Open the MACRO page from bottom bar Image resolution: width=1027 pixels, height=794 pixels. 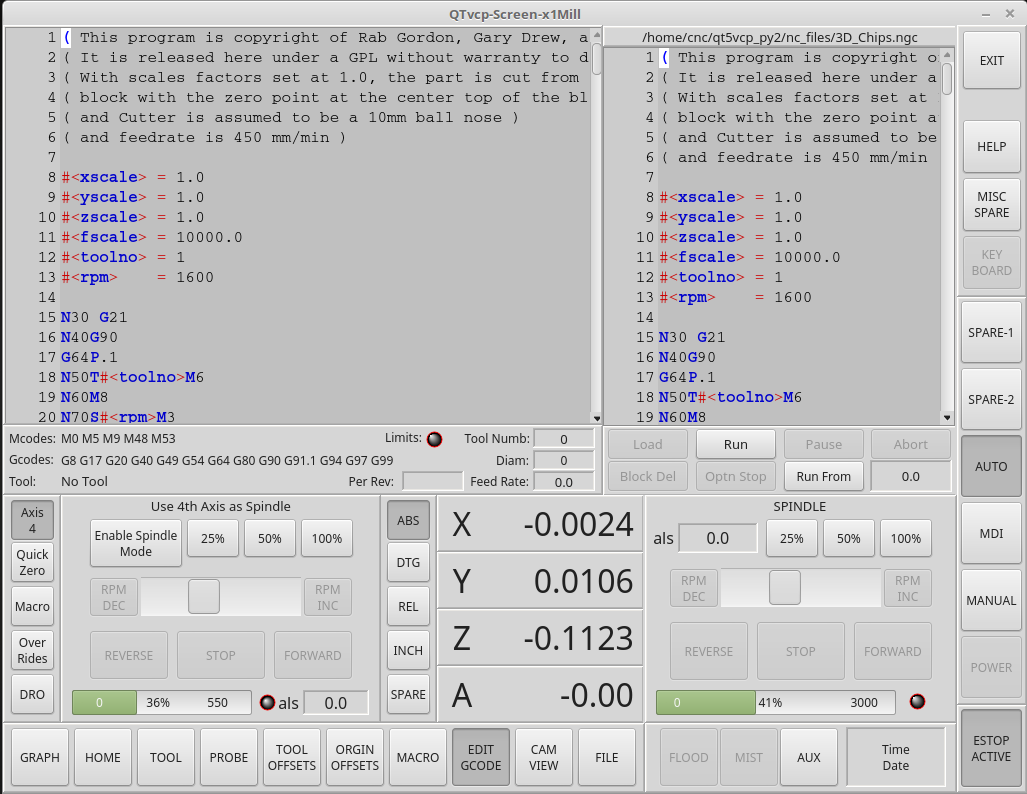(x=418, y=757)
